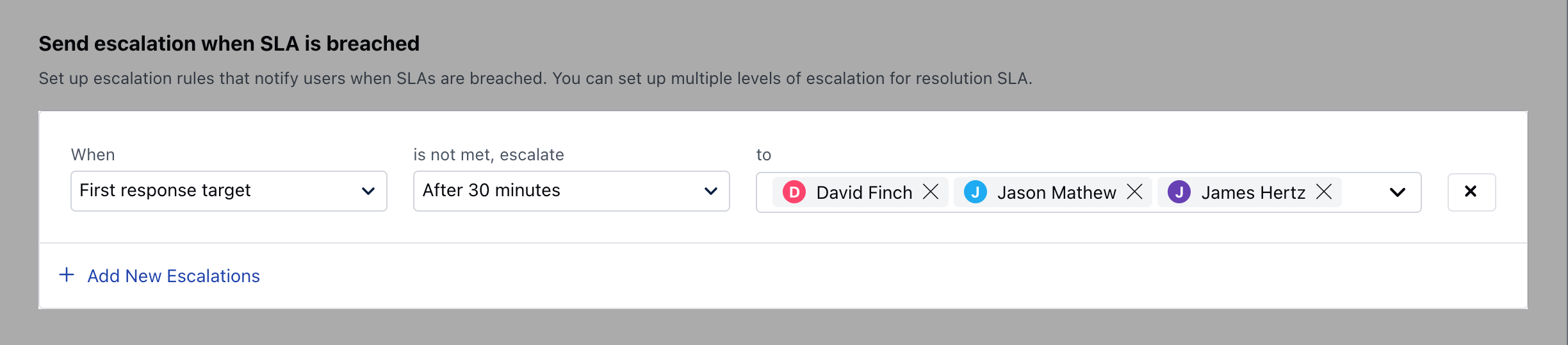Click the Add New Escalations link
Viewport: 1568px width, 345px height.
(x=174, y=276)
